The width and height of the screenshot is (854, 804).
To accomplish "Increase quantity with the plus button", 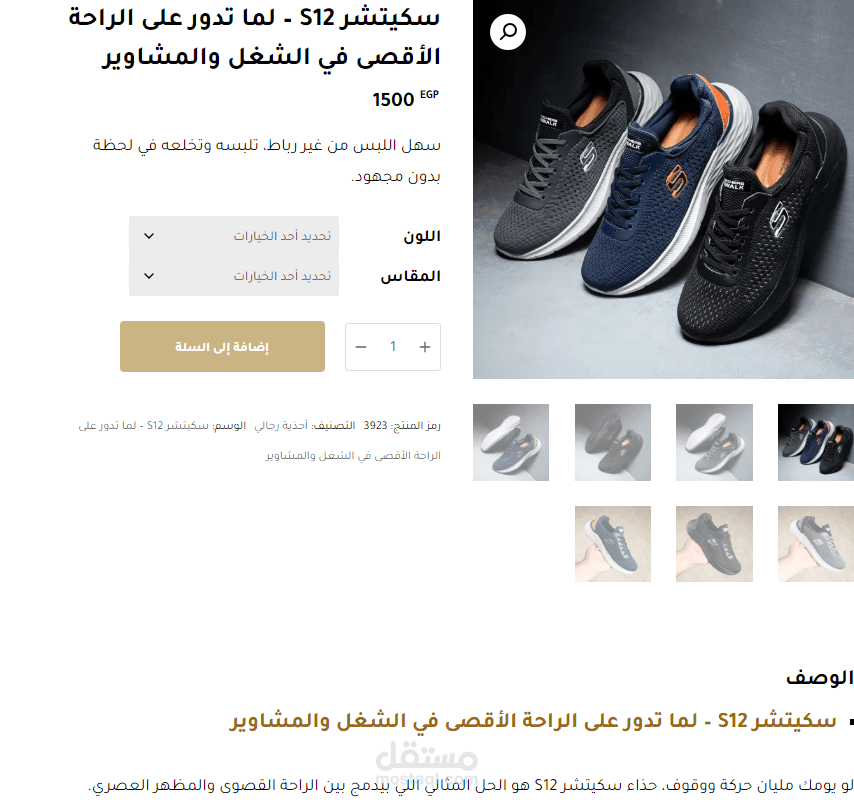I will click(x=425, y=347).
